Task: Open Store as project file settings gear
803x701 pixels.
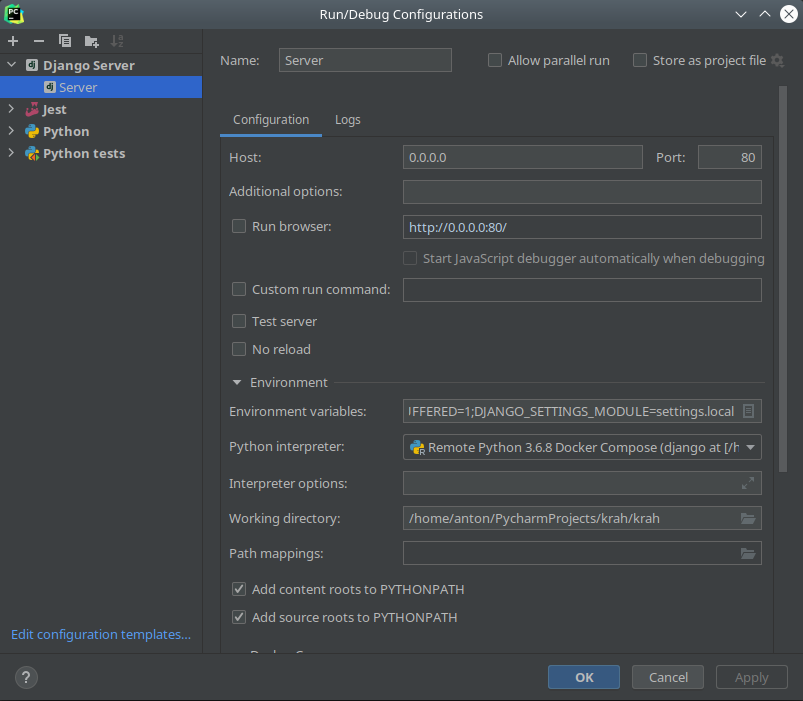Action: [x=777, y=60]
